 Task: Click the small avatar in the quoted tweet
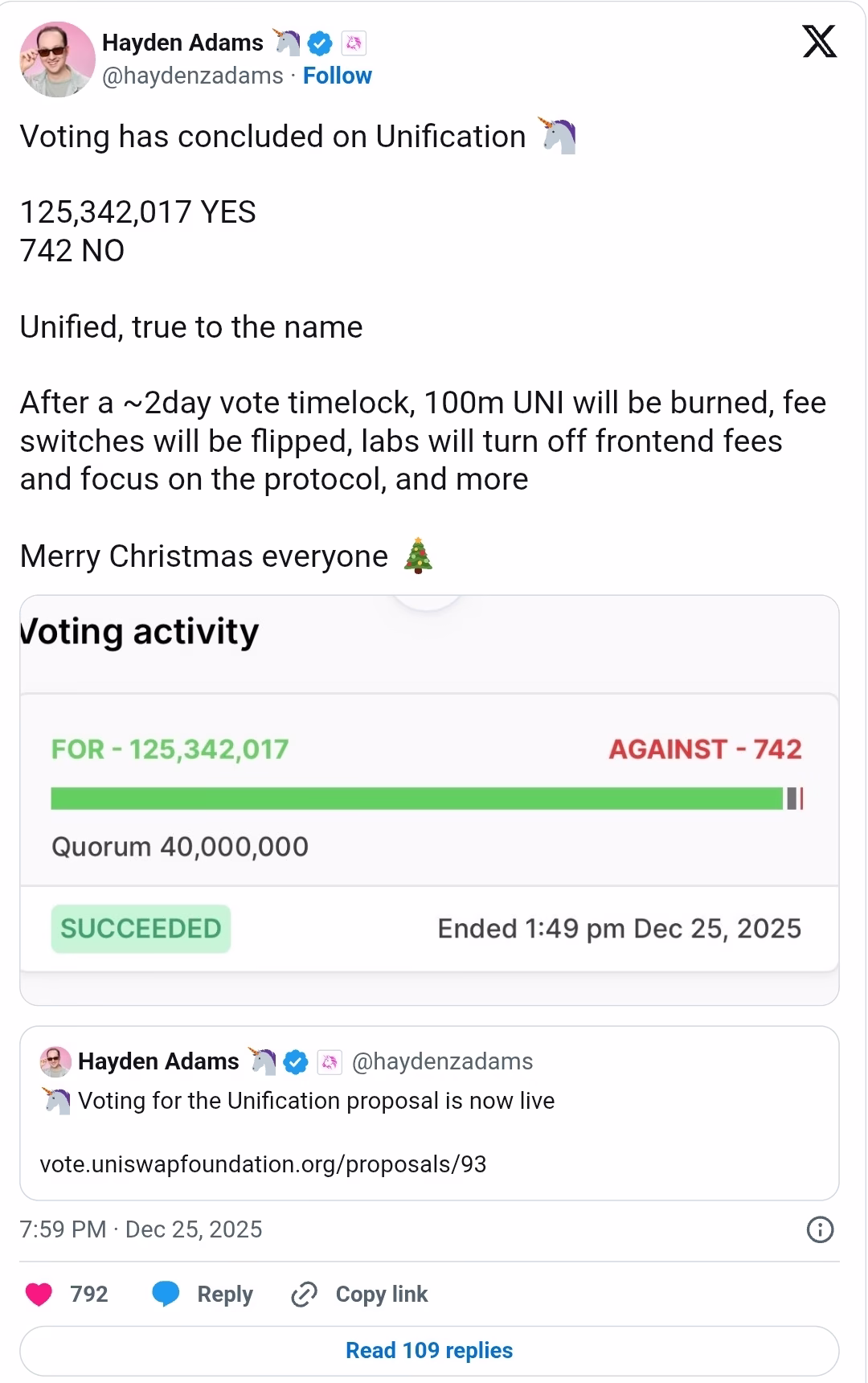(x=55, y=1061)
